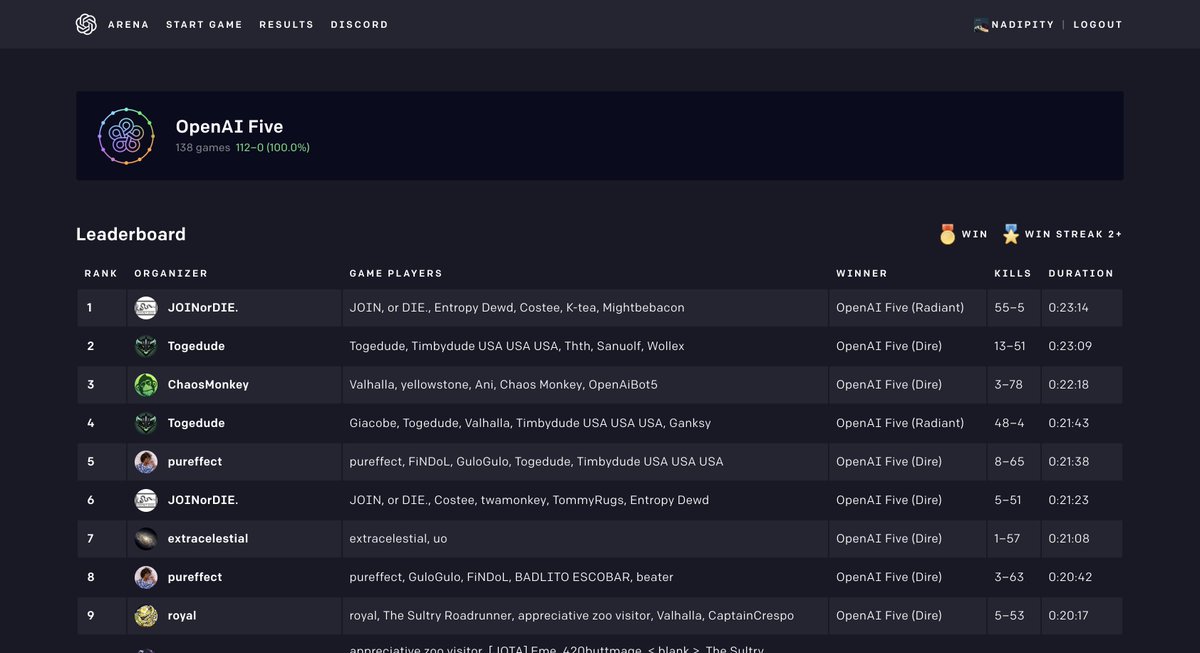Open organizer extracelestial
This screenshot has width=1200, height=653.
208,539
